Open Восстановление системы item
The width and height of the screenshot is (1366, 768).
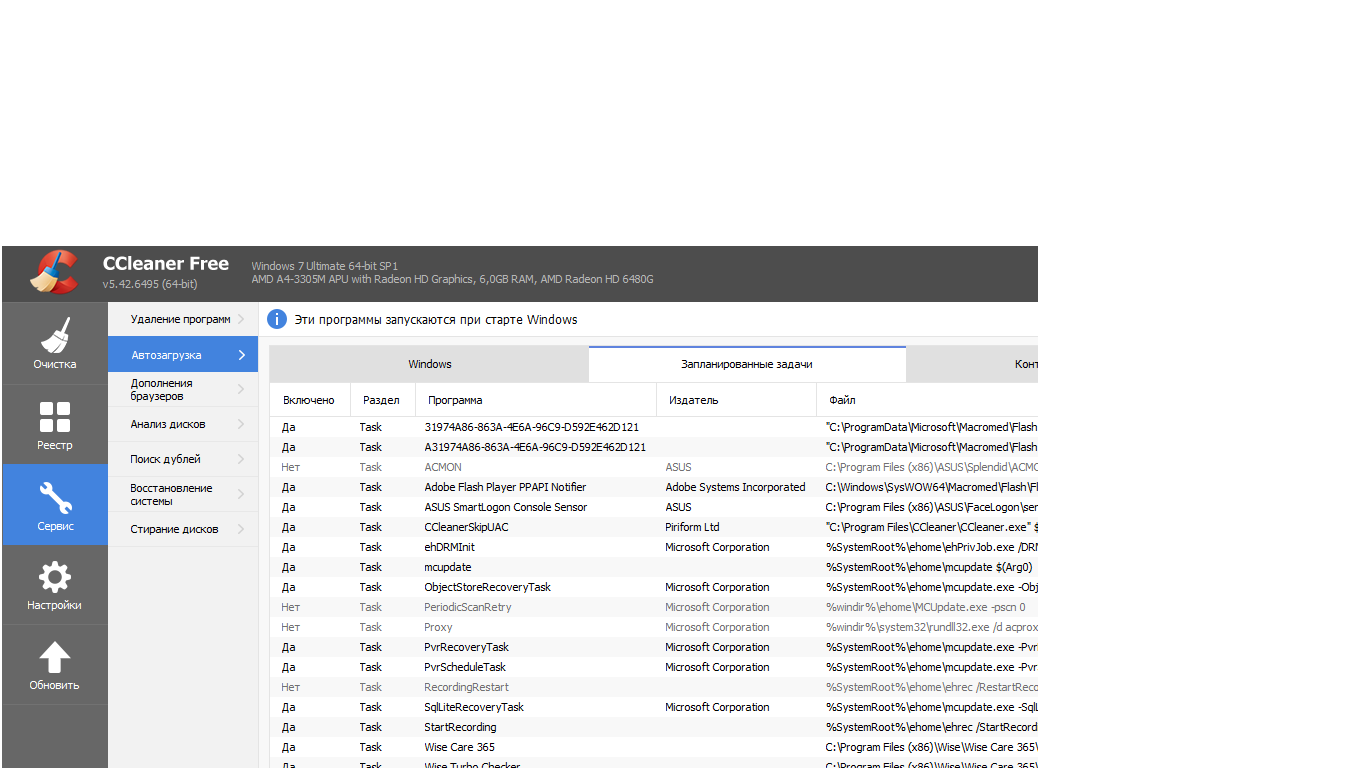pyautogui.click(x=183, y=494)
